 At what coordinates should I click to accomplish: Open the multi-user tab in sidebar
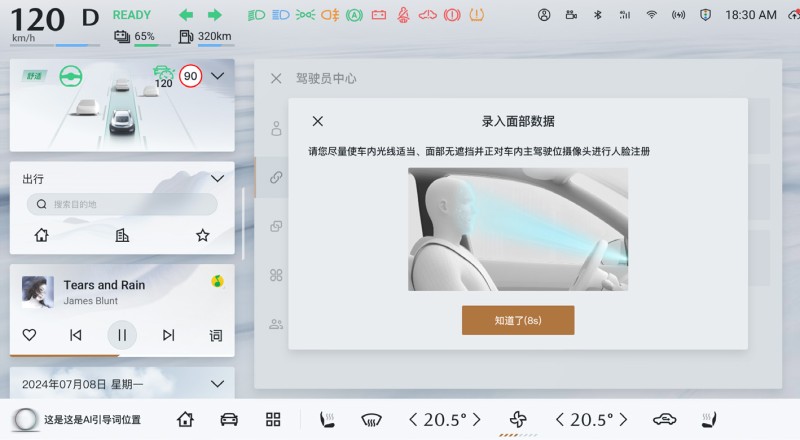[276, 324]
